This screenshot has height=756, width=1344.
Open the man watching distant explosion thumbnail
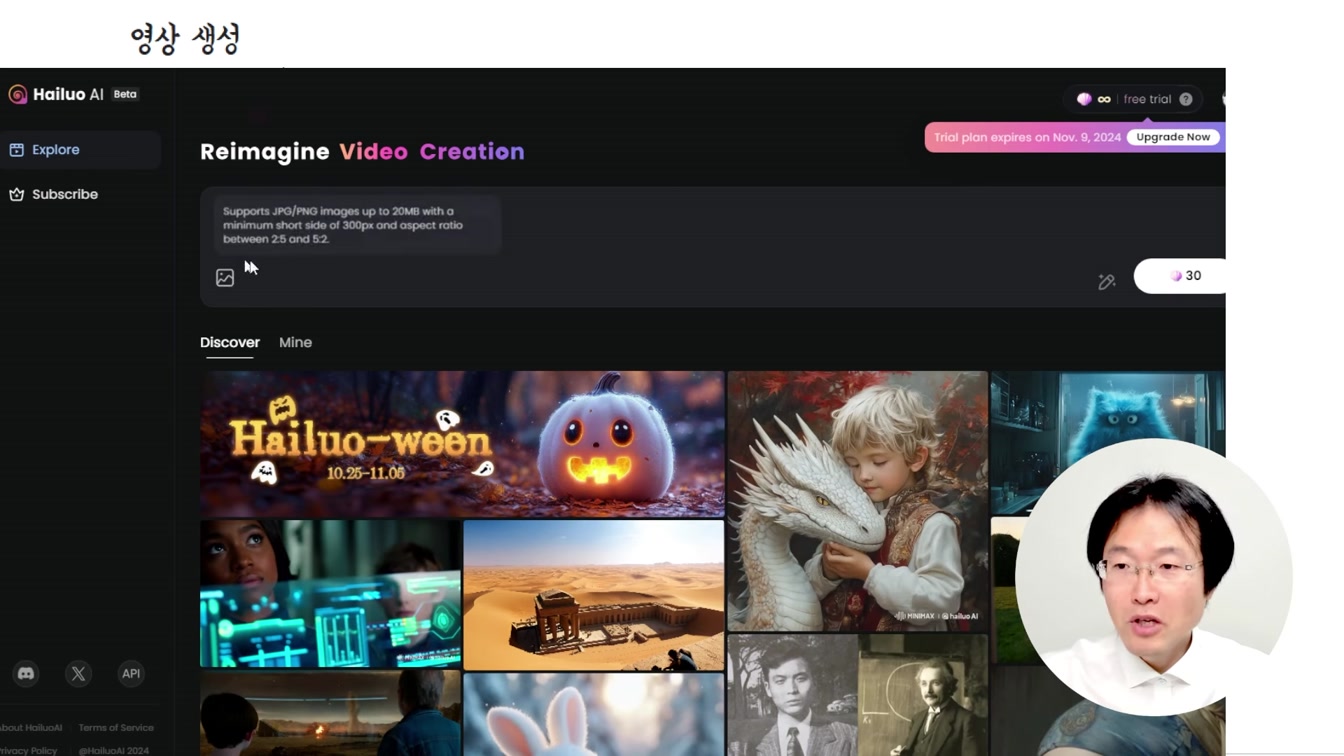click(x=330, y=713)
